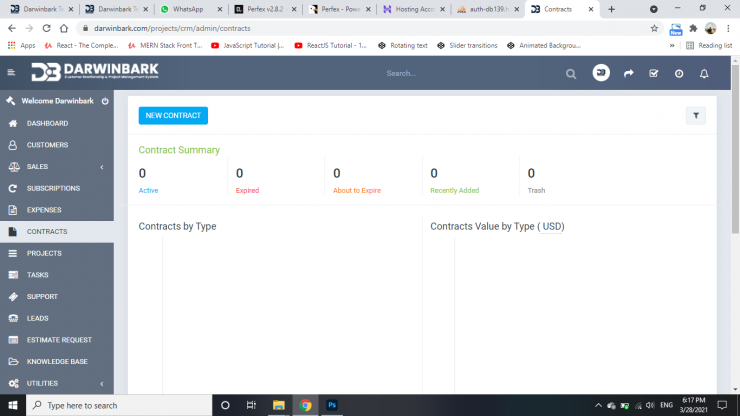The height and width of the screenshot is (416, 740).
Task: Click the Utilities gears icon
Action: pos(13,383)
